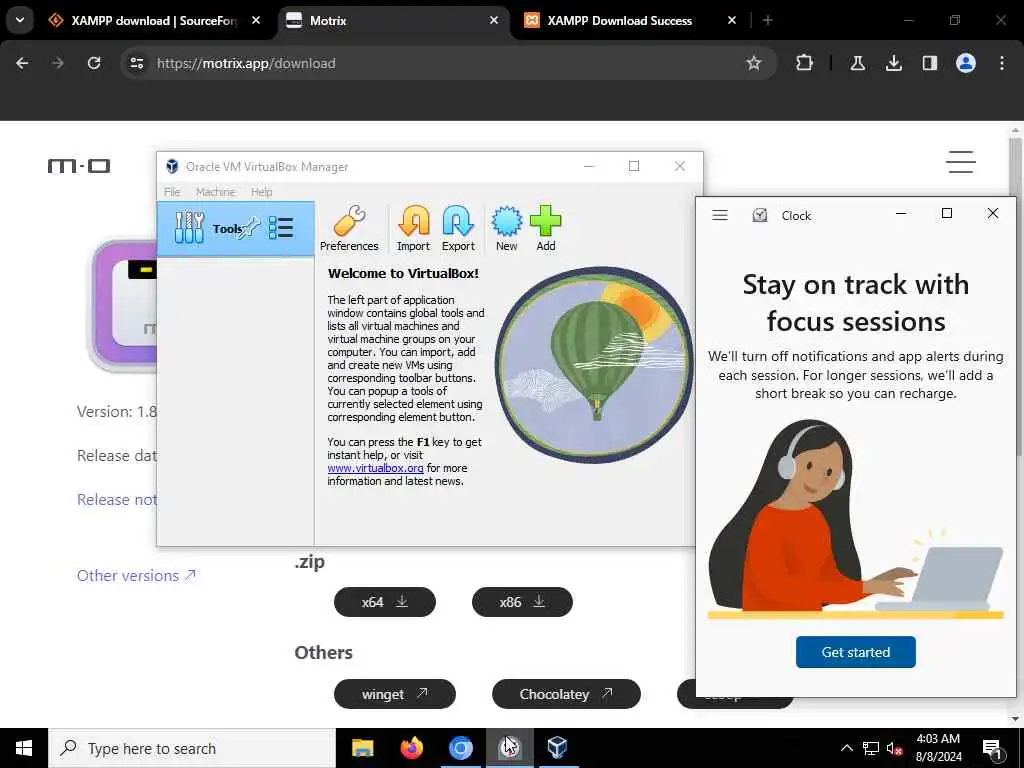The image size is (1024, 768).
Task: Bookmark this page with star icon
Action: point(754,63)
